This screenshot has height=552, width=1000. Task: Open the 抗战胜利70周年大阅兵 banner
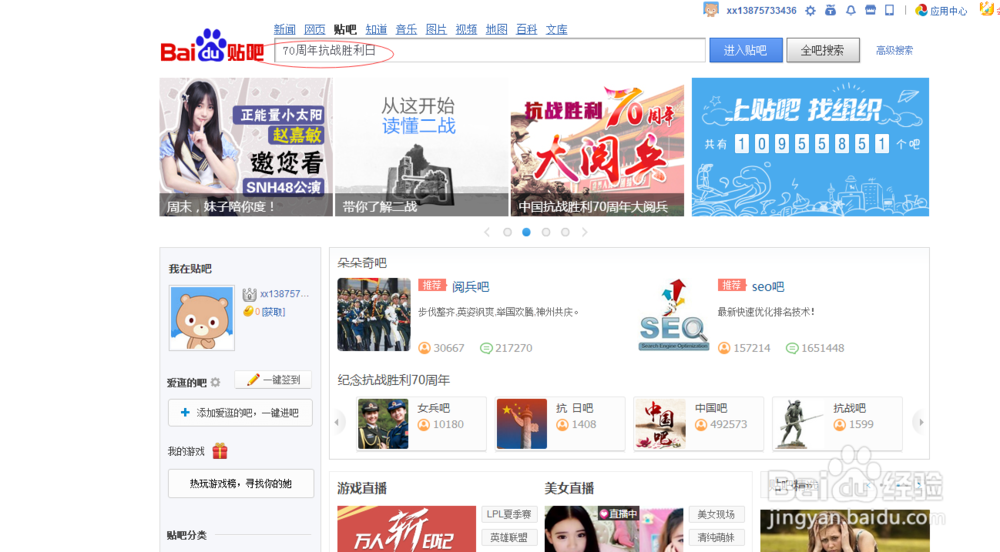tap(597, 147)
